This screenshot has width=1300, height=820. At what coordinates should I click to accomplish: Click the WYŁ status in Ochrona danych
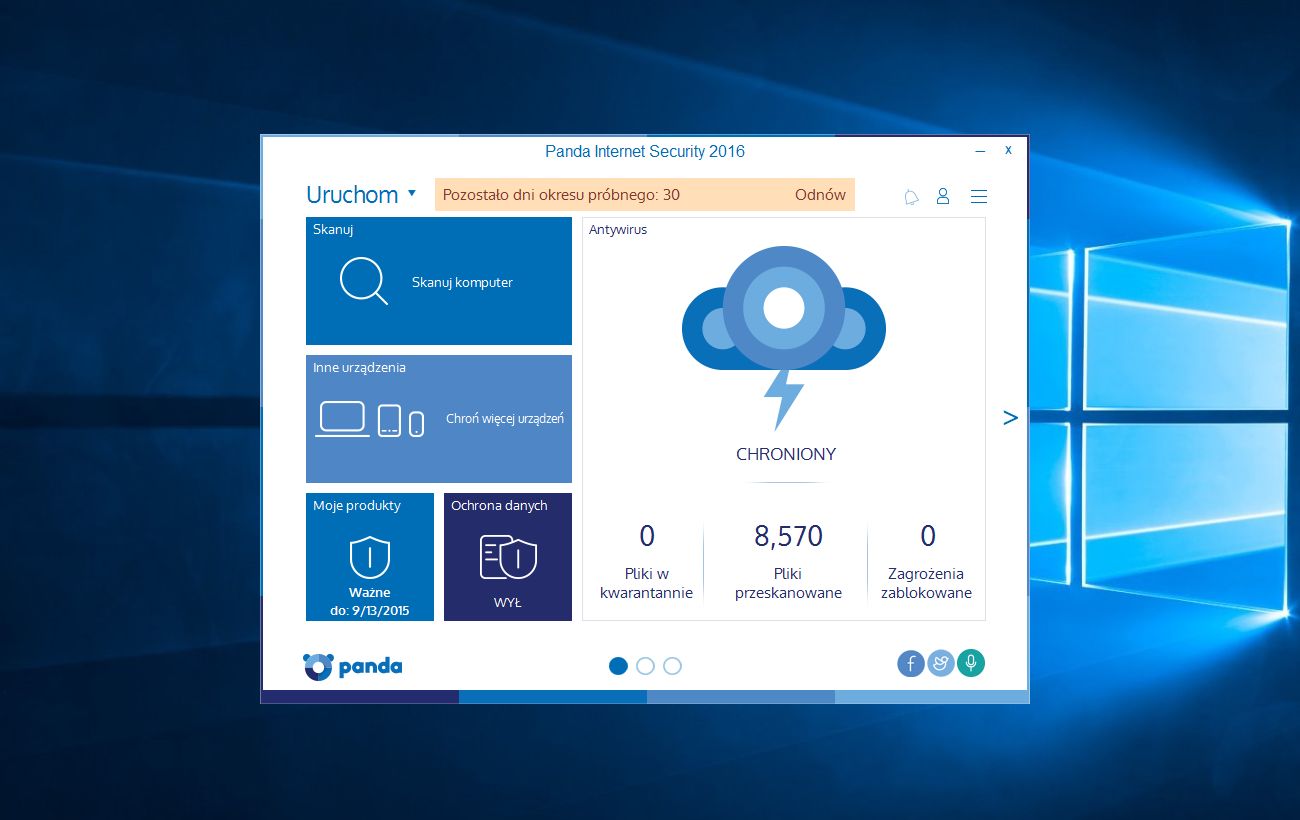coord(508,603)
